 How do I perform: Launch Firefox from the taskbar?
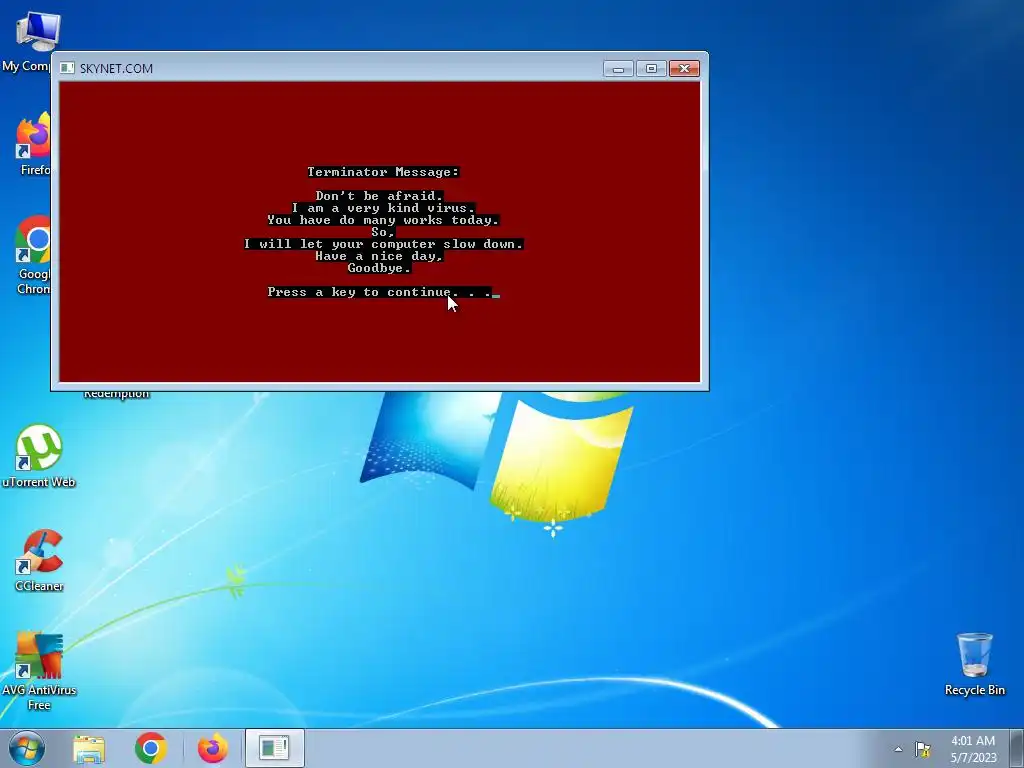[212, 748]
